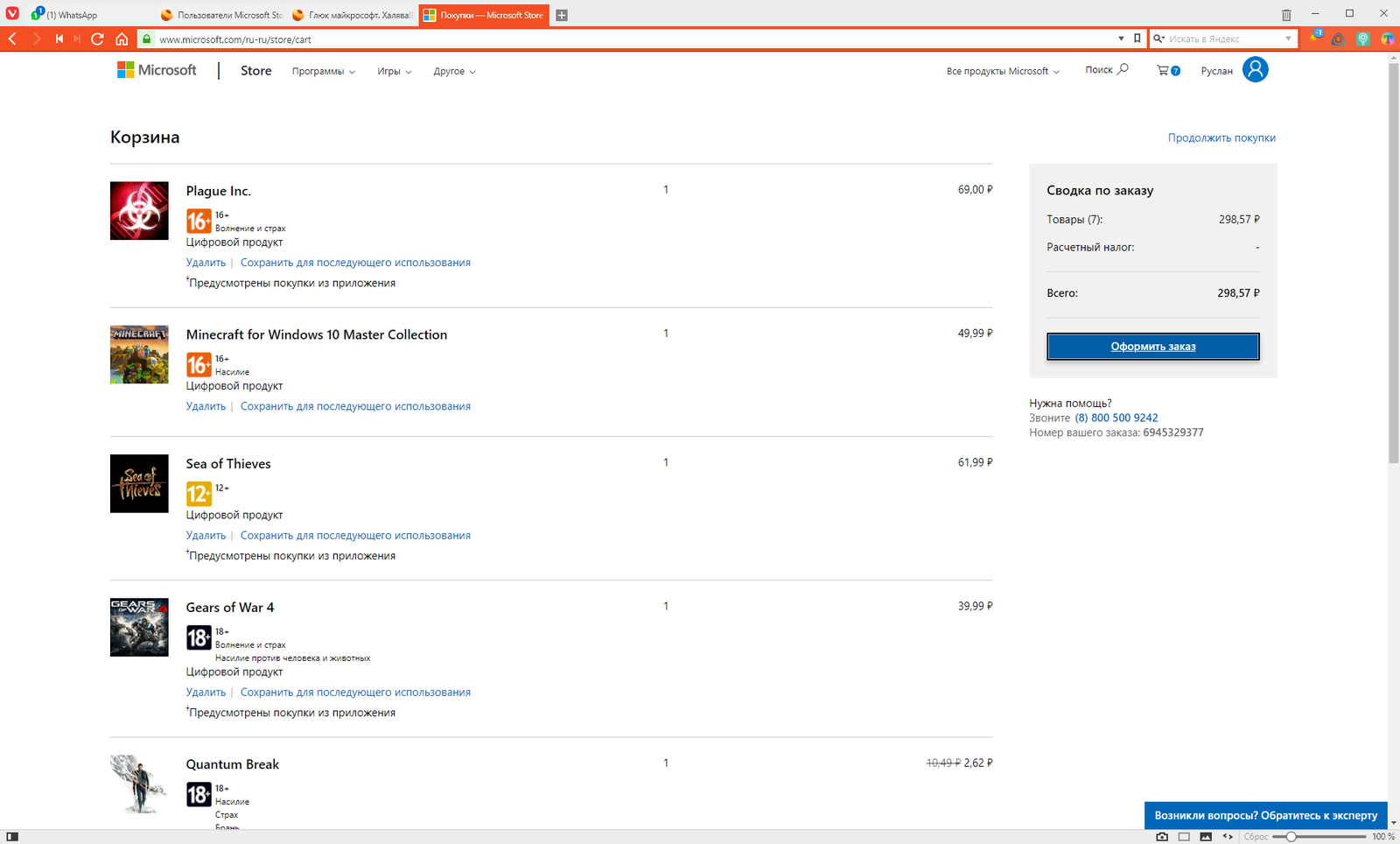The width and height of the screenshot is (1400, 844).
Task: Click the Microsoft logo
Action: tap(157, 70)
